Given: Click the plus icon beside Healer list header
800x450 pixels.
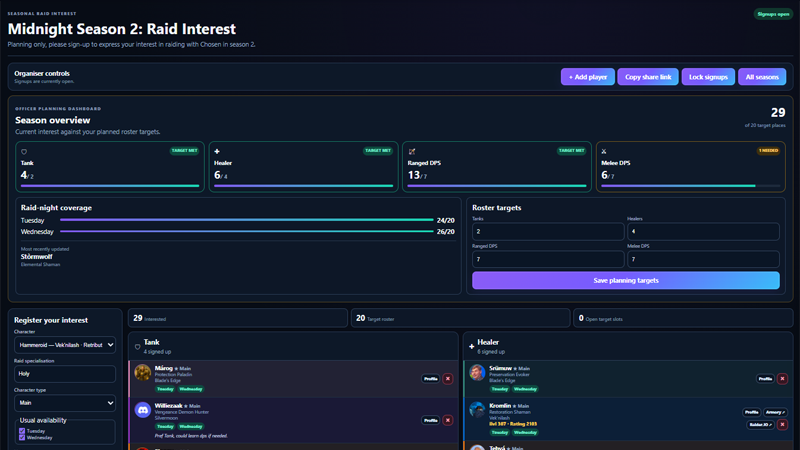Looking at the screenshot, I should coord(471,347).
